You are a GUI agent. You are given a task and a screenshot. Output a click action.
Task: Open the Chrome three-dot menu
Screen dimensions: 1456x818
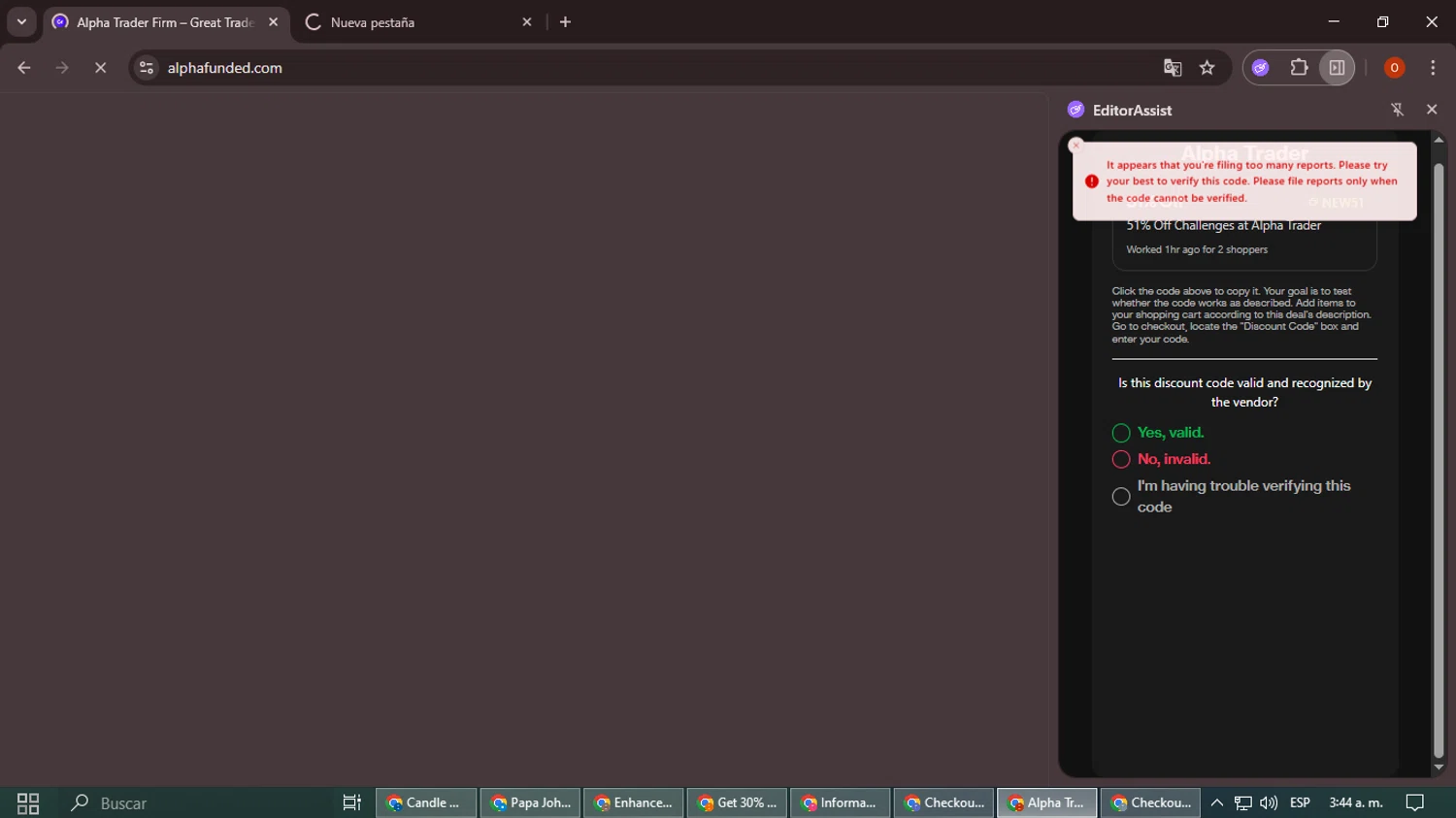coord(1433,68)
